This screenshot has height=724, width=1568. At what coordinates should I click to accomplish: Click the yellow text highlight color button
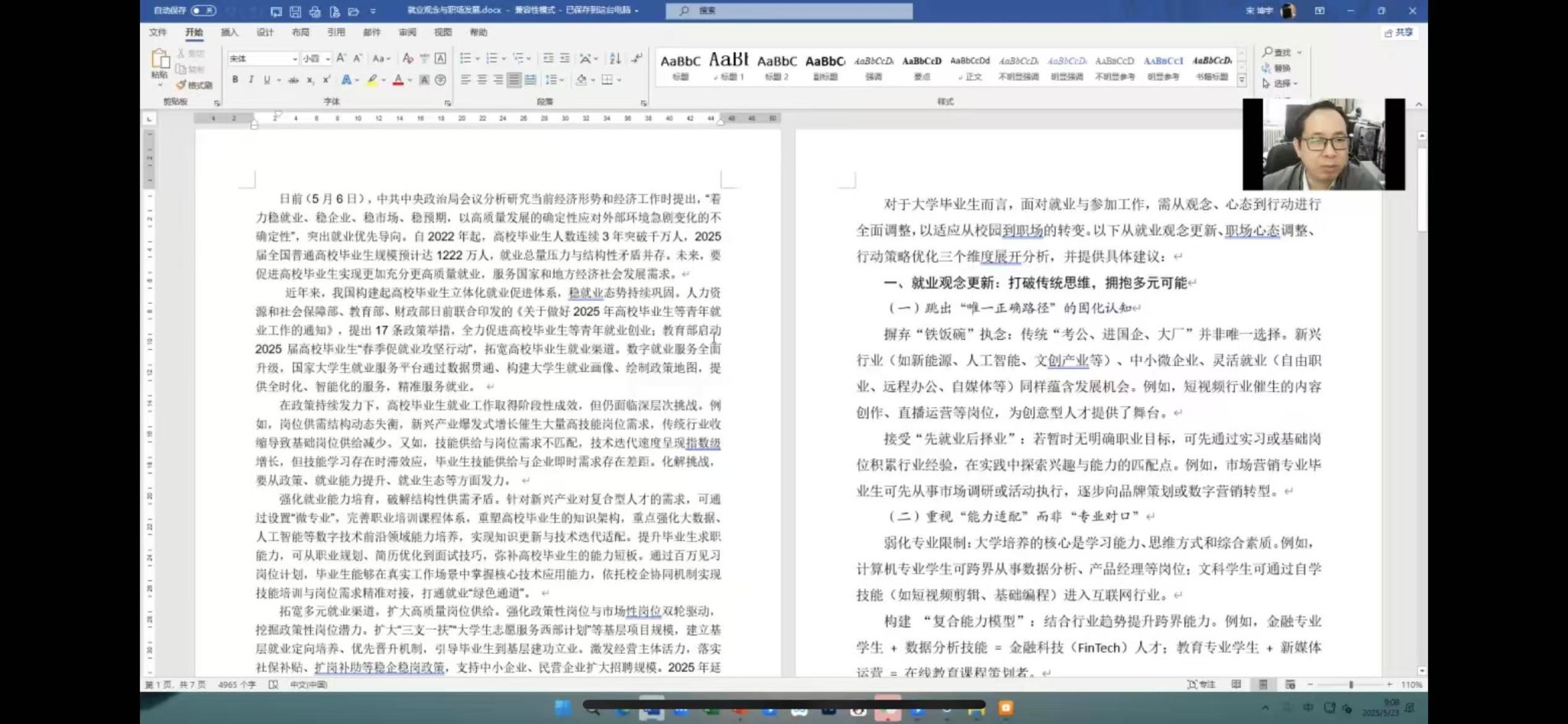[x=372, y=80]
